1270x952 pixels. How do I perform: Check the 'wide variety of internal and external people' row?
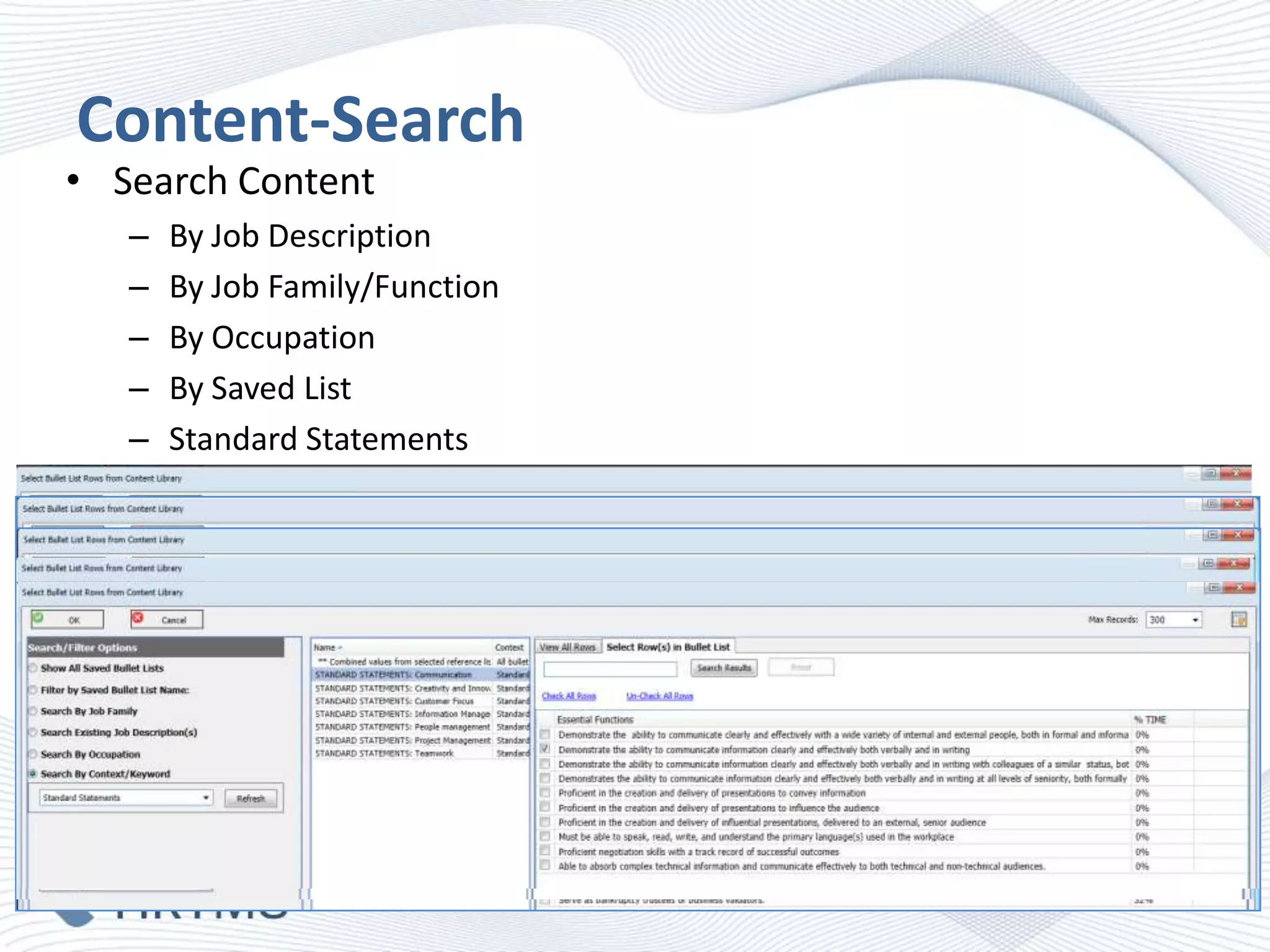point(545,734)
